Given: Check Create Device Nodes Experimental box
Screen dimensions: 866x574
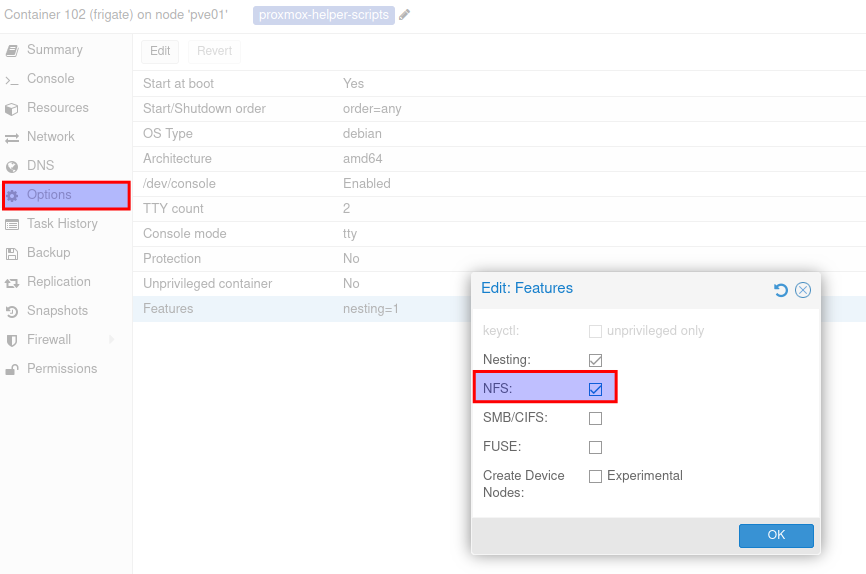Looking at the screenshot, I should coord(595,476).
